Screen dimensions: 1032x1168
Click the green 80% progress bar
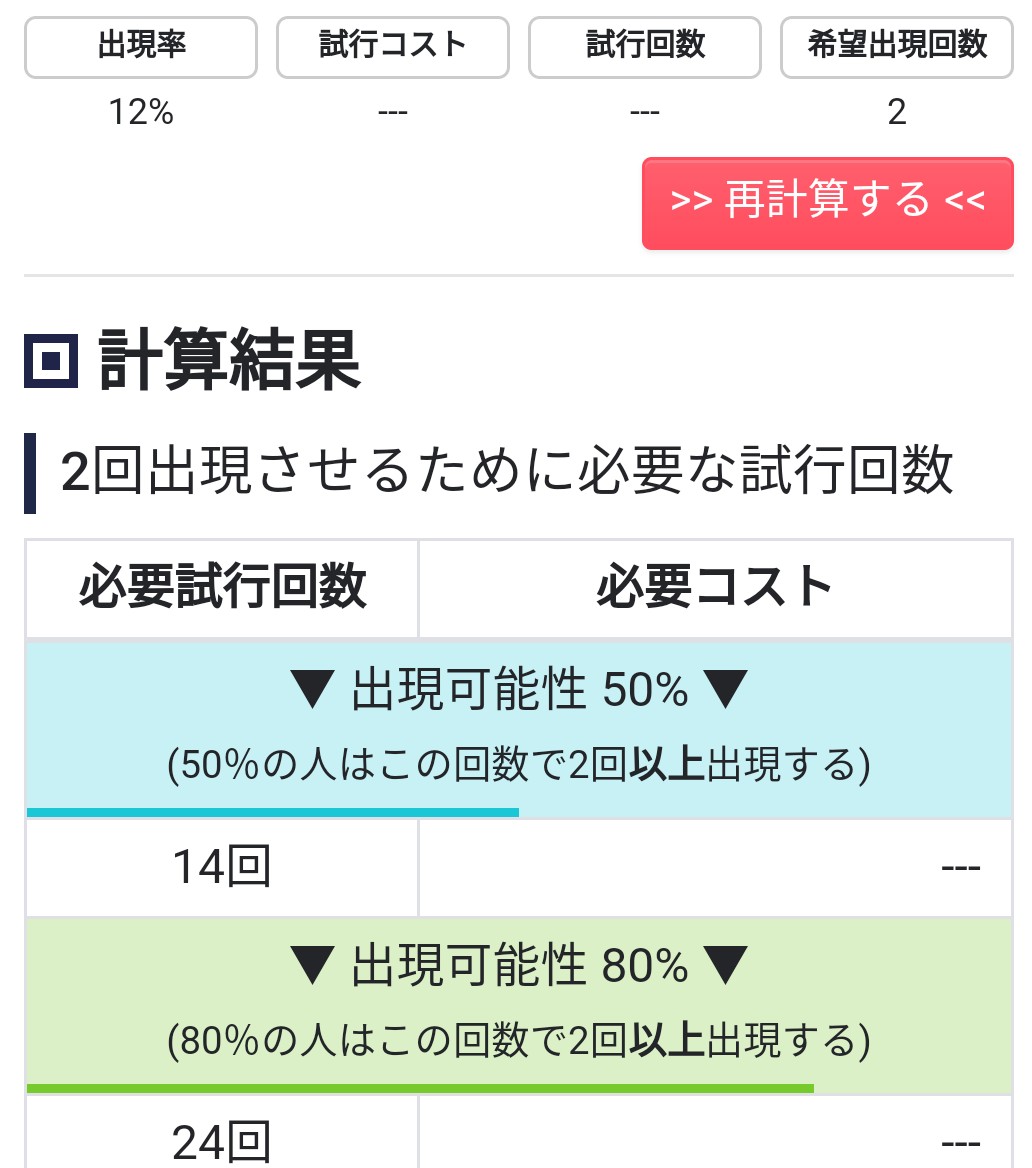coord(420,1088)
